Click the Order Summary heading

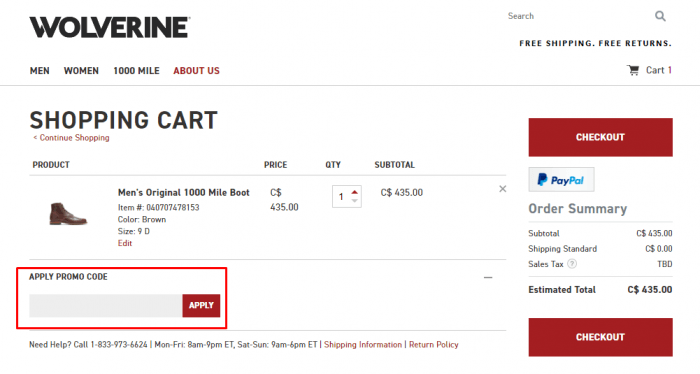[x=578, y=209]
